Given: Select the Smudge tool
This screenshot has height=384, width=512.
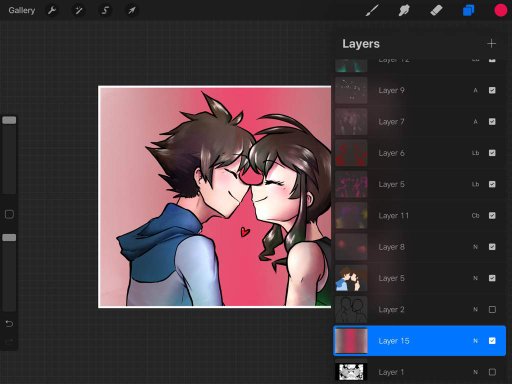Looking at the screenshot, I should click(x=404, y=10).
